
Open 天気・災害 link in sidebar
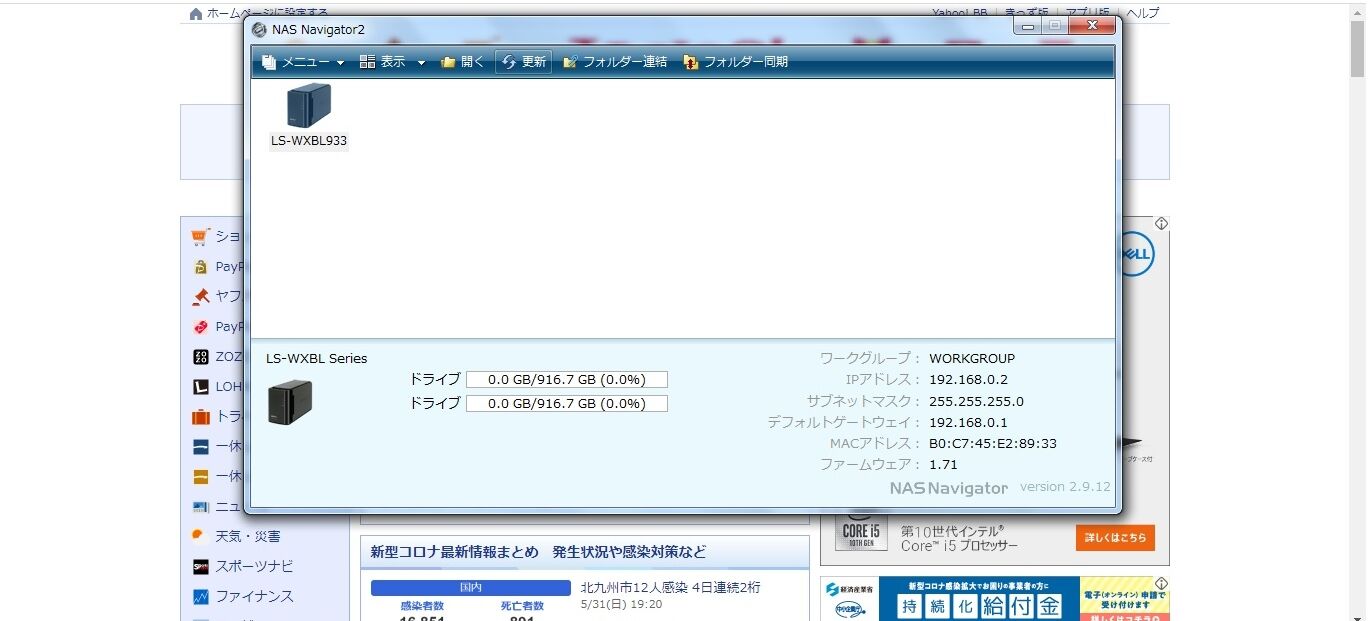248,537
